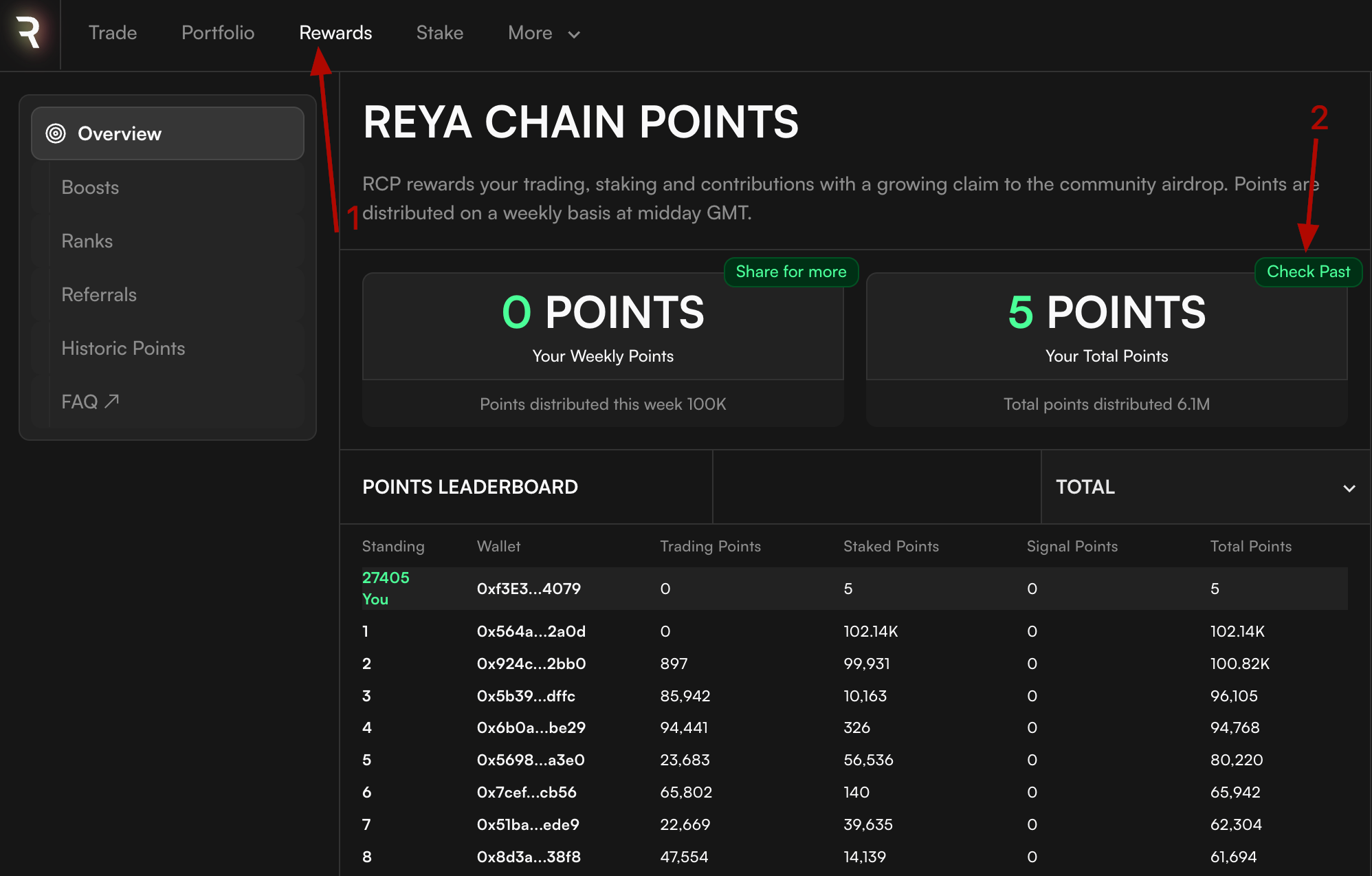Click total points value 61,694

(x=1233, y=857)
